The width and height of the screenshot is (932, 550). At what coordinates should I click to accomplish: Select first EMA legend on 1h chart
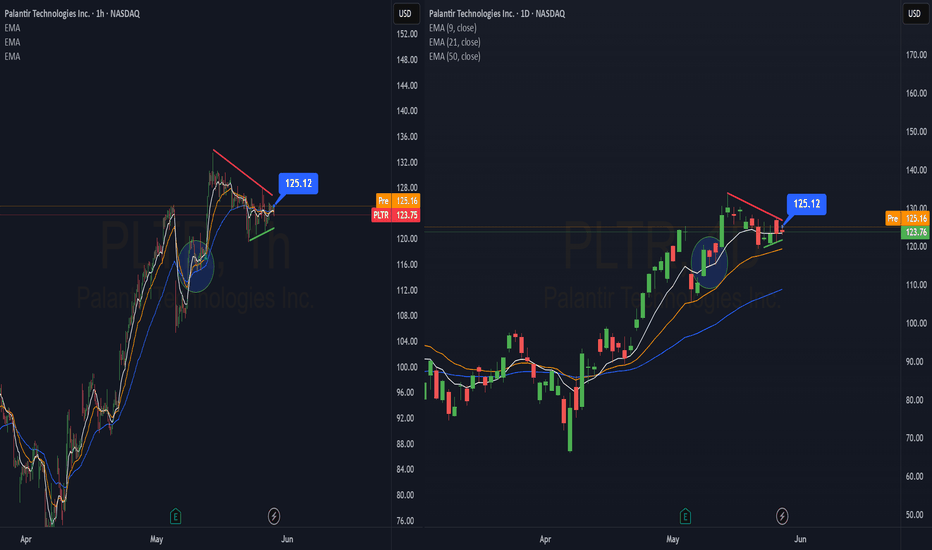[x=12, y=28]
